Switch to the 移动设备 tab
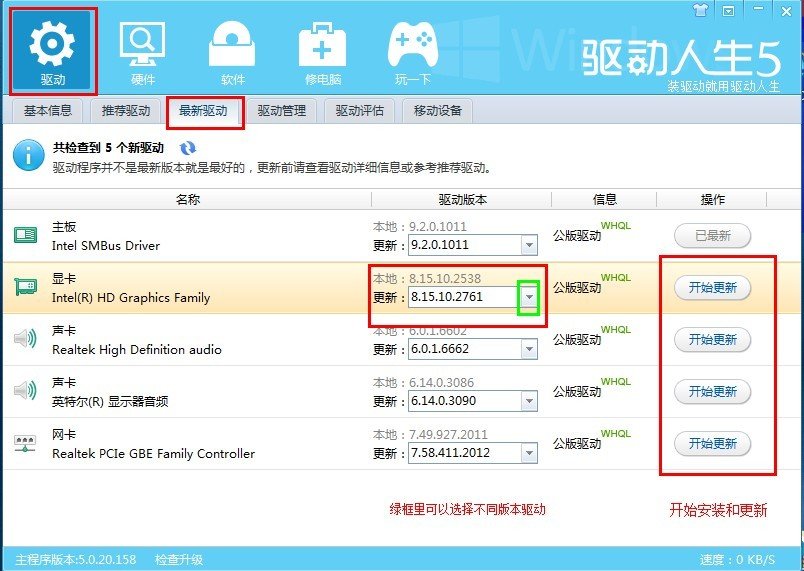This screenshot has width=804, height=571. [438, 111]
